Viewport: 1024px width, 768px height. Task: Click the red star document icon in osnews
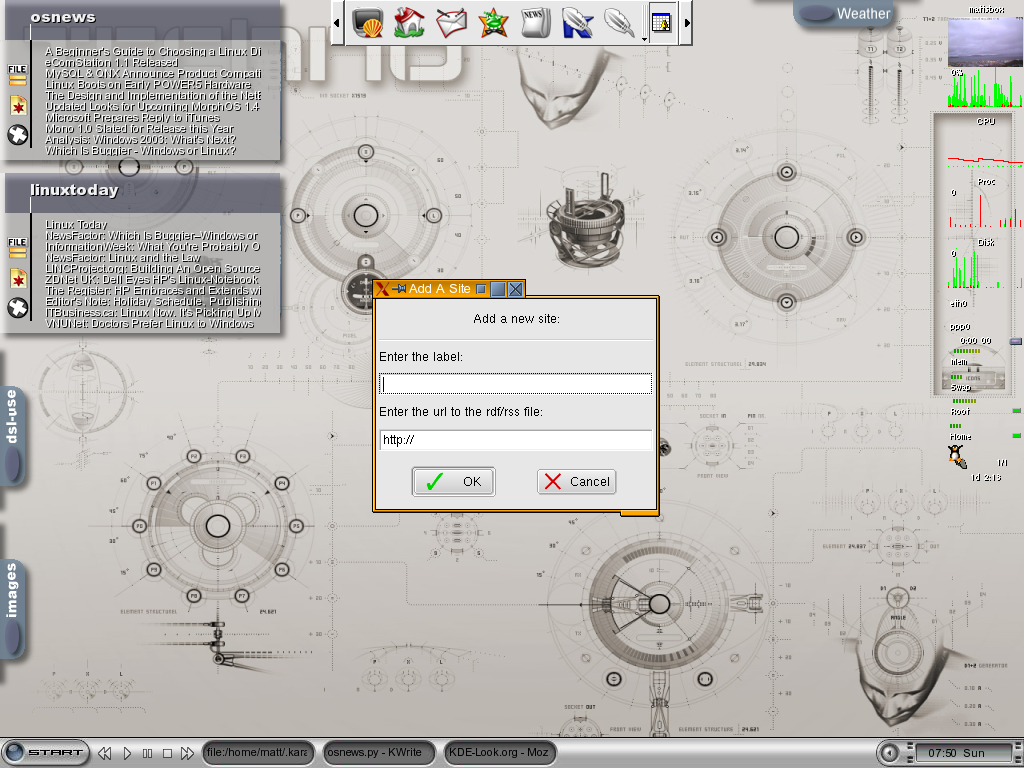tap(18, 105)
